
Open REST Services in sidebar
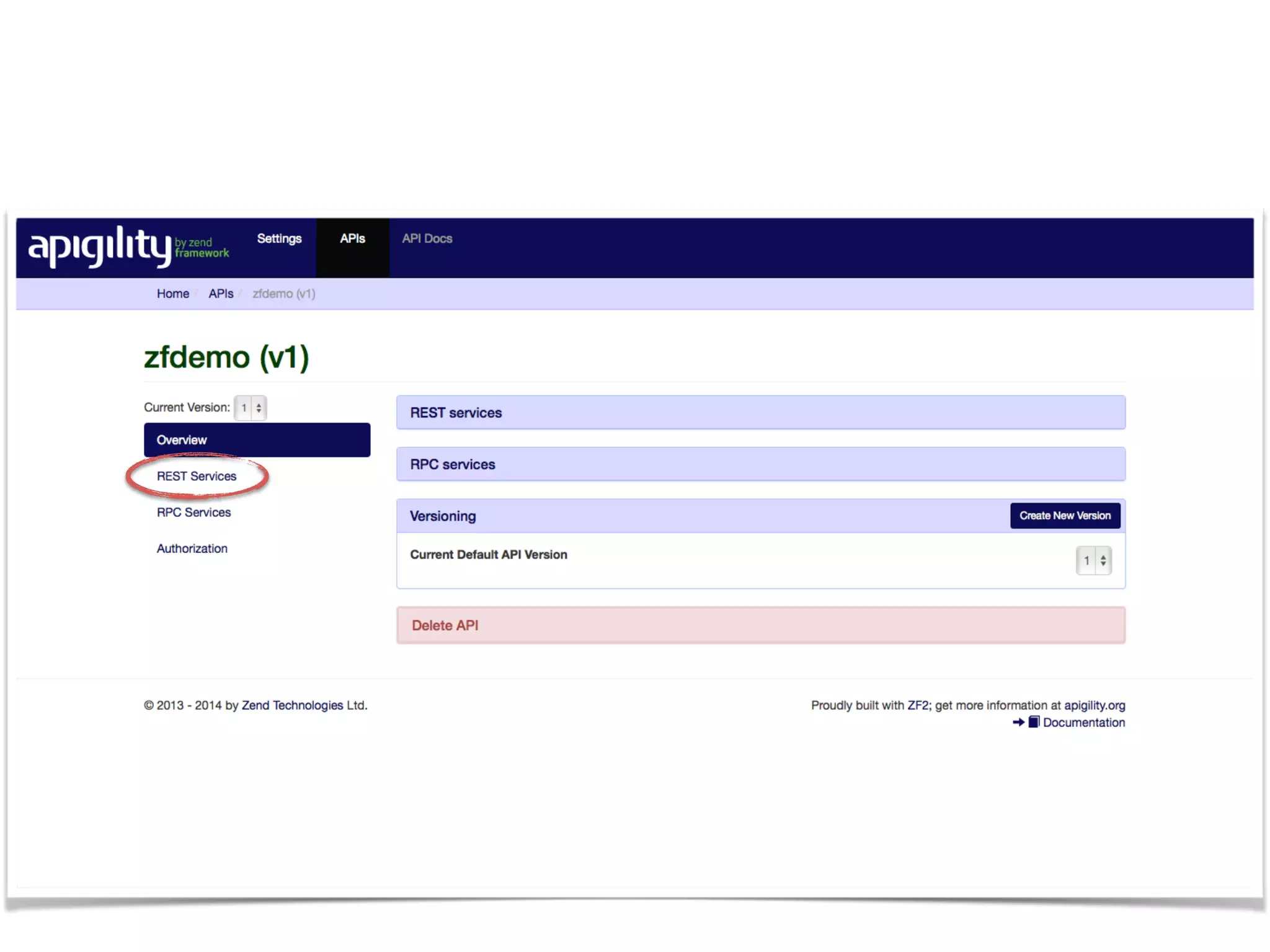(197, 476)
